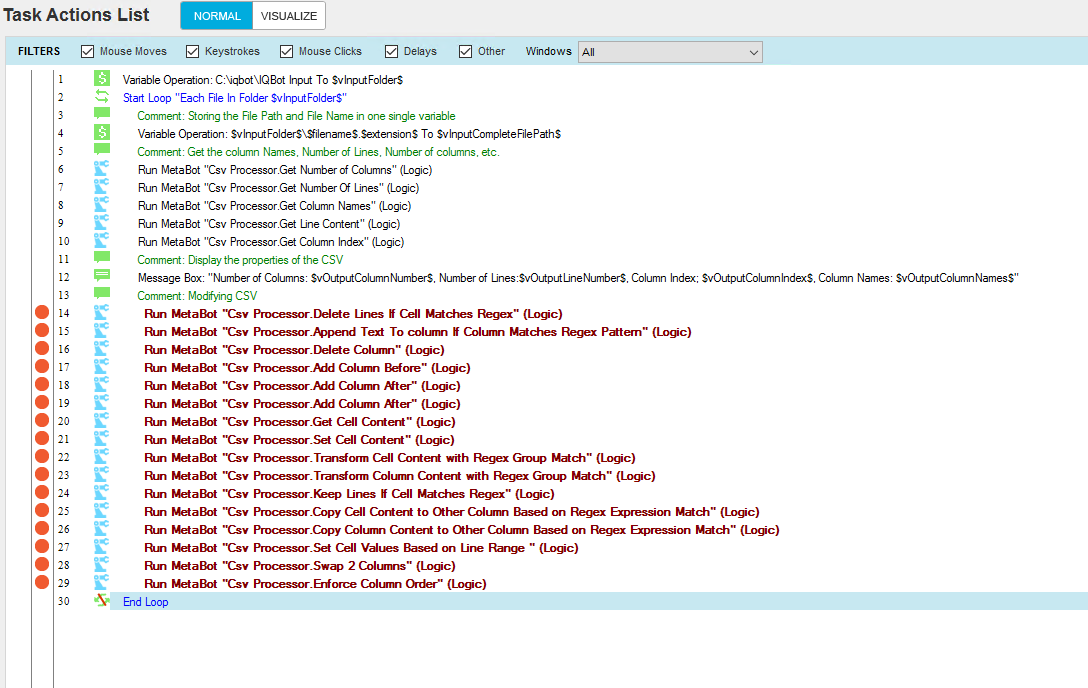Click the comment icon on line 11
This screenshot has height=688, width=1088.
click(102, 258)
